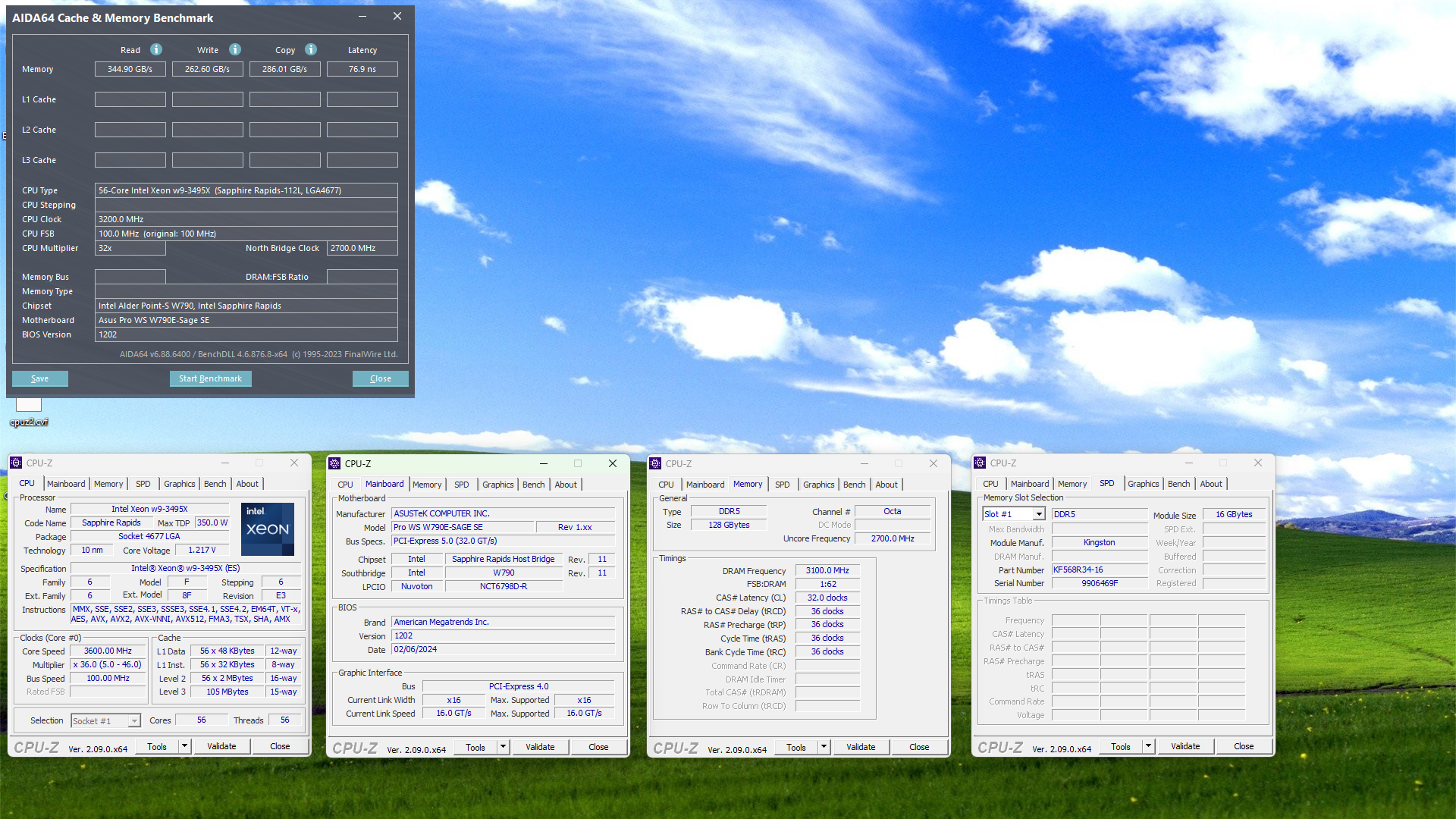Viewport: 1456px width, 819px height.
Task: Select CPU tab in Memory CPU-Z window
Action: coord(666,485)
